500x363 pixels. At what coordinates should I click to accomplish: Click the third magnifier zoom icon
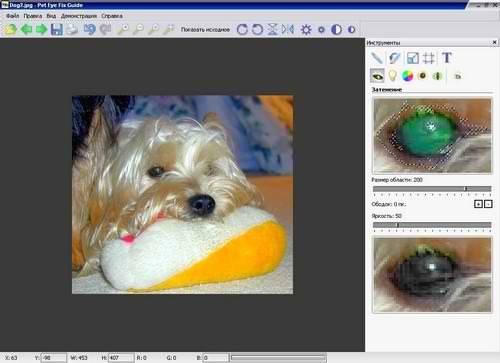tap(153, 29)
